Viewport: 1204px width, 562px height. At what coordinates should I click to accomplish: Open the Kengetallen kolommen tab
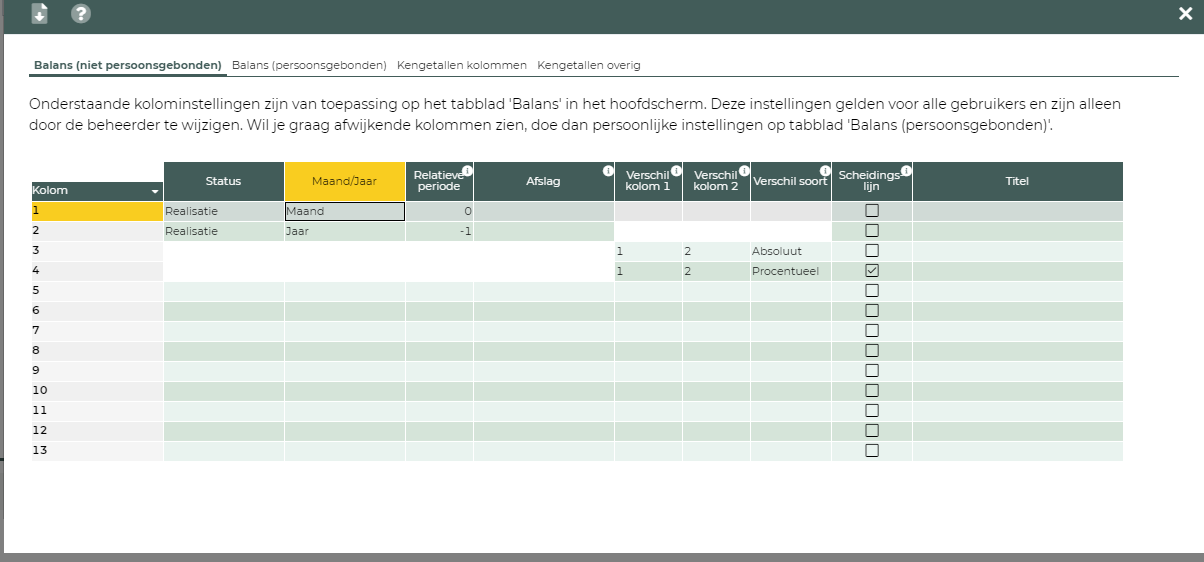pyautogui.click(x=461, y=65)
